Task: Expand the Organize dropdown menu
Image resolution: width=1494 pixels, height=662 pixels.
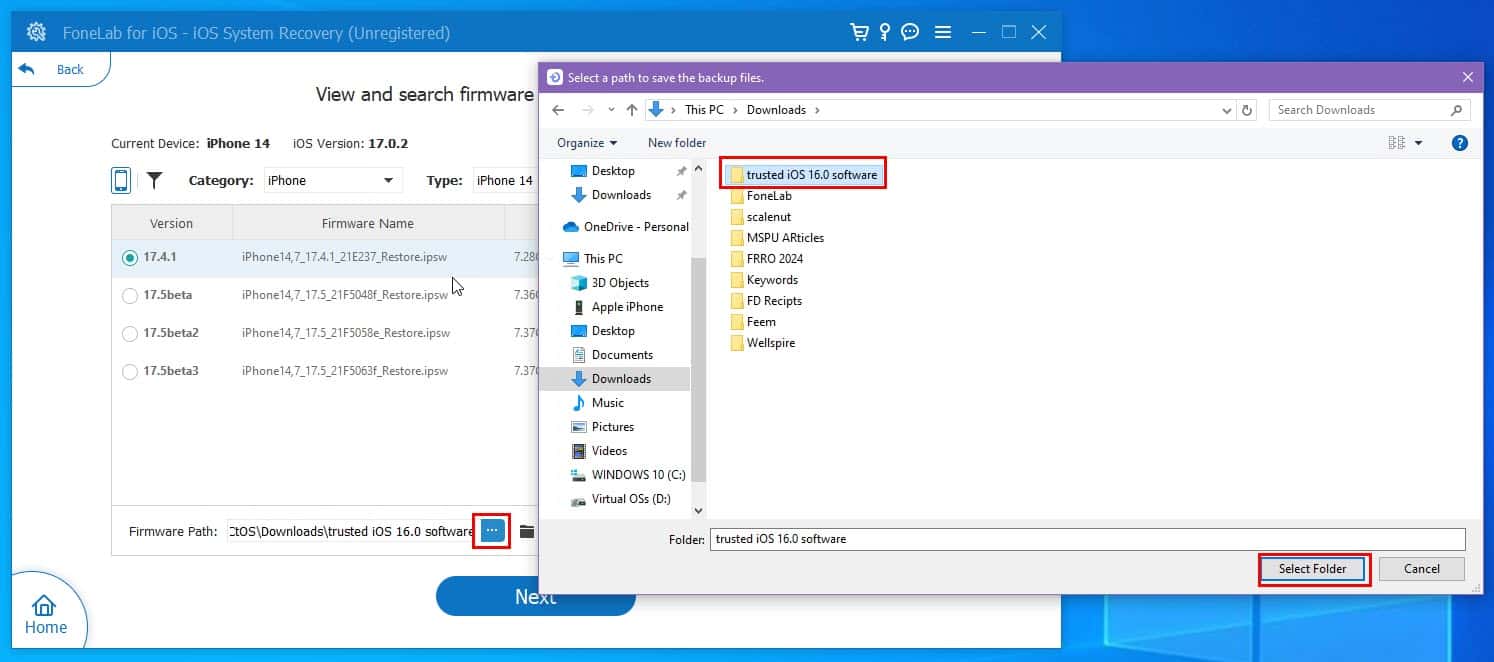Action: [587, 143]
